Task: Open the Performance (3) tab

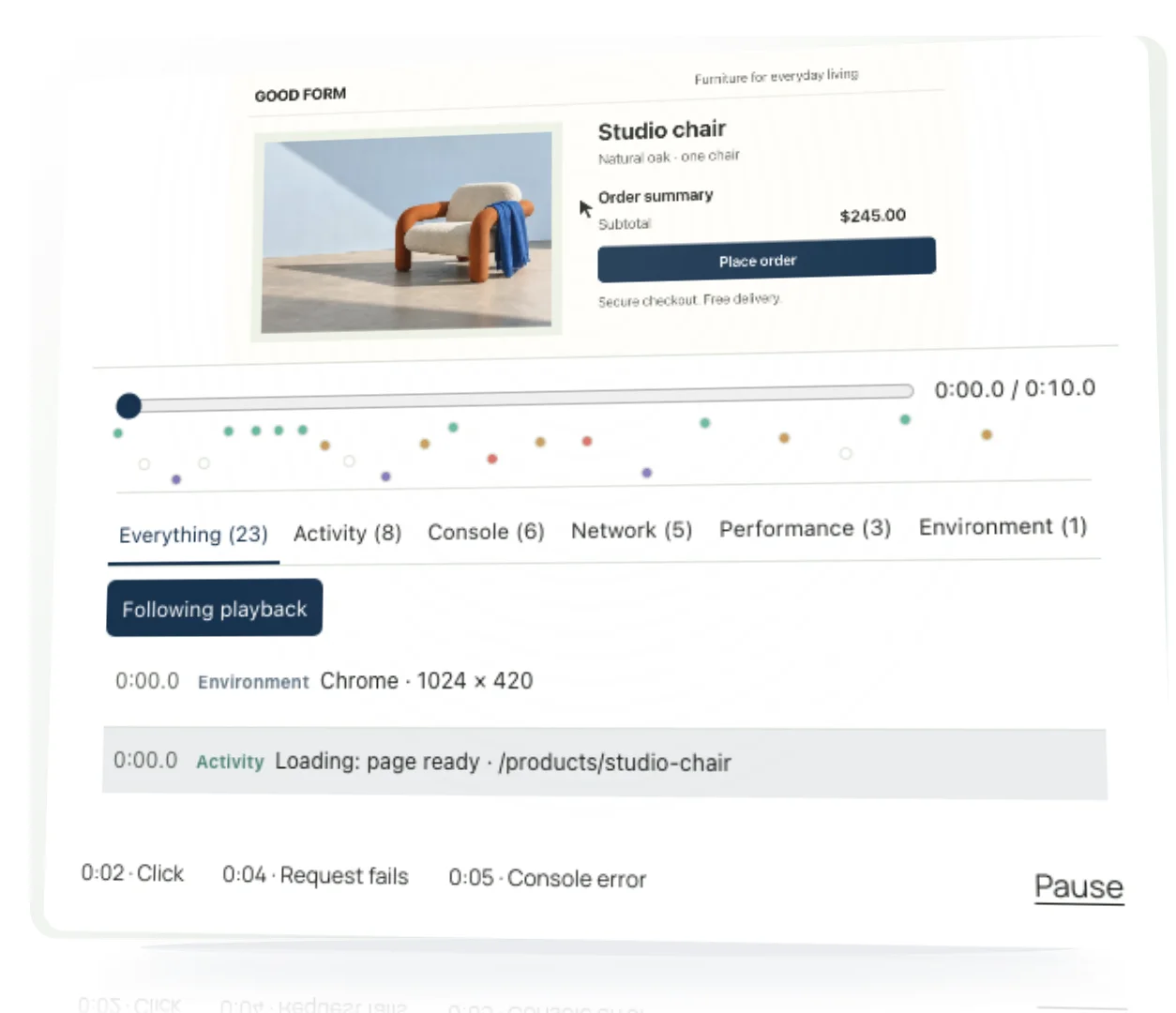Action: coord(805,528)
